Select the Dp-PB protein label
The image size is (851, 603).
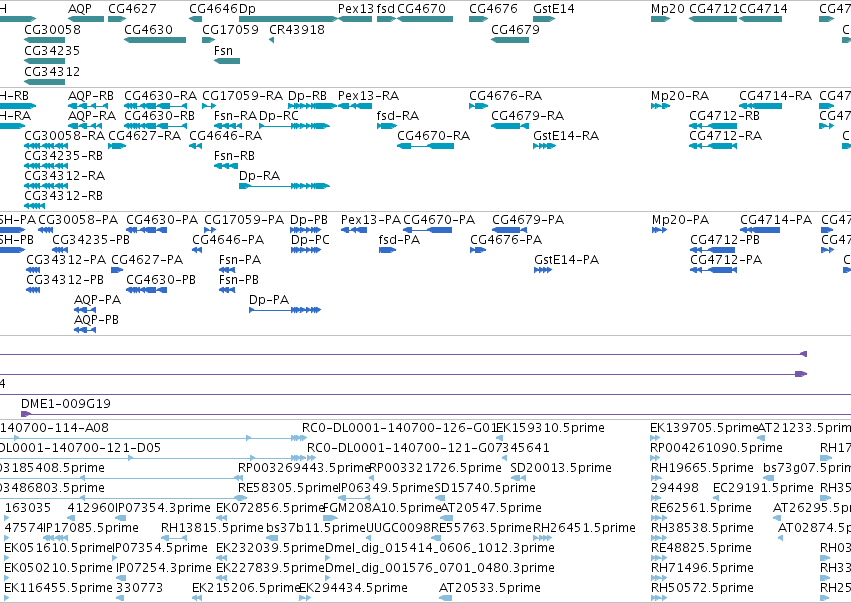[309, 220]
